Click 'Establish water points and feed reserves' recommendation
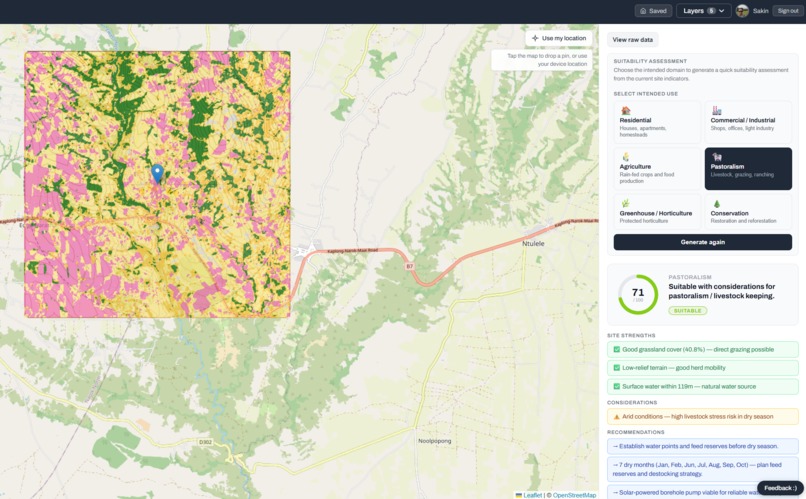Viewport: 806px width, 499px height. (x=702, y=446)
